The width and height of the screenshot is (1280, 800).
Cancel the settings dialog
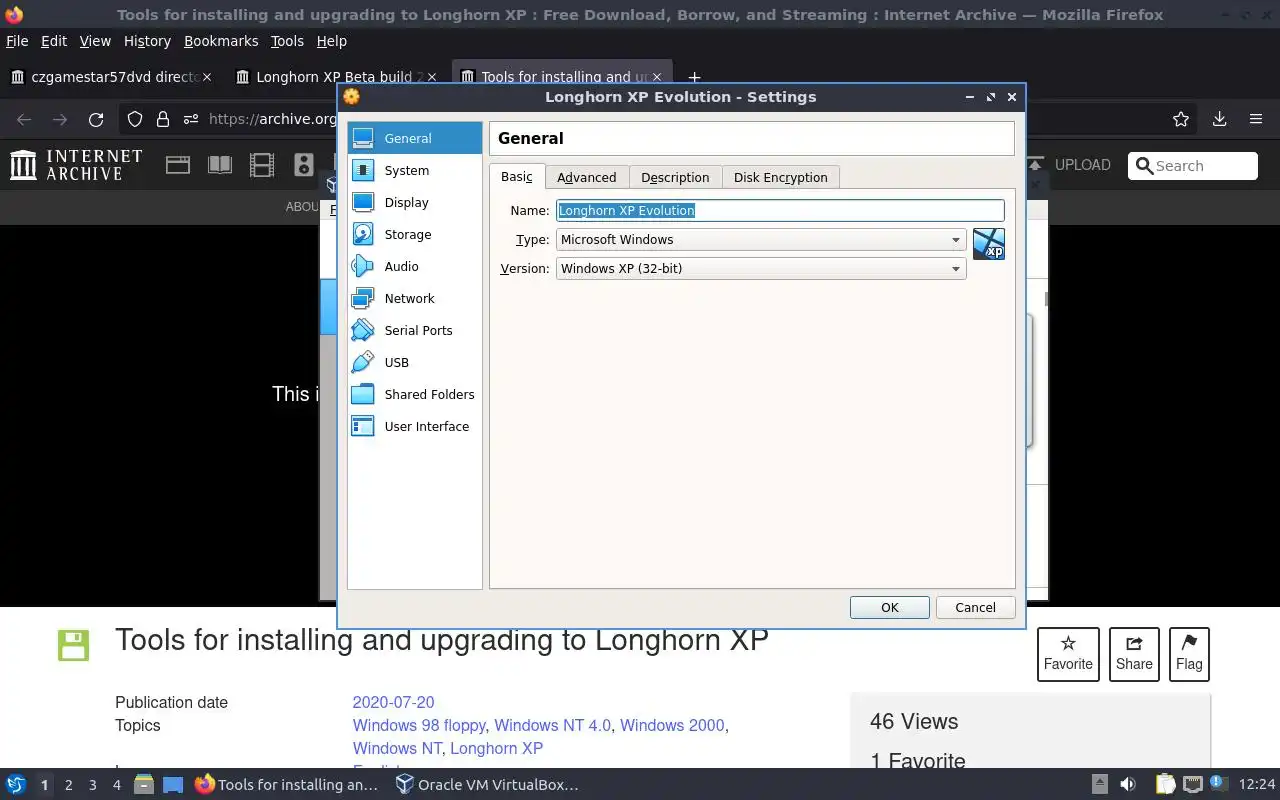coord(975,607)
